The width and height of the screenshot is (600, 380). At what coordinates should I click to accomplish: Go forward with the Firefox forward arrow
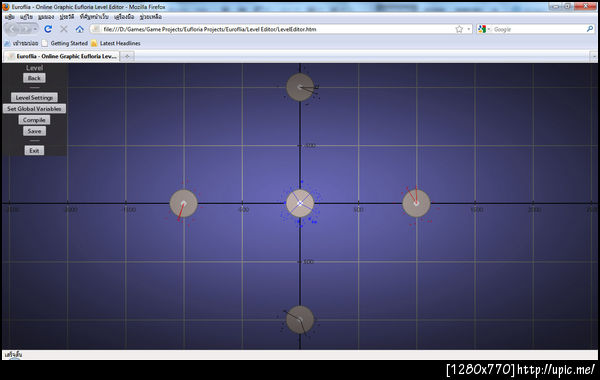(x=25, y=29)
